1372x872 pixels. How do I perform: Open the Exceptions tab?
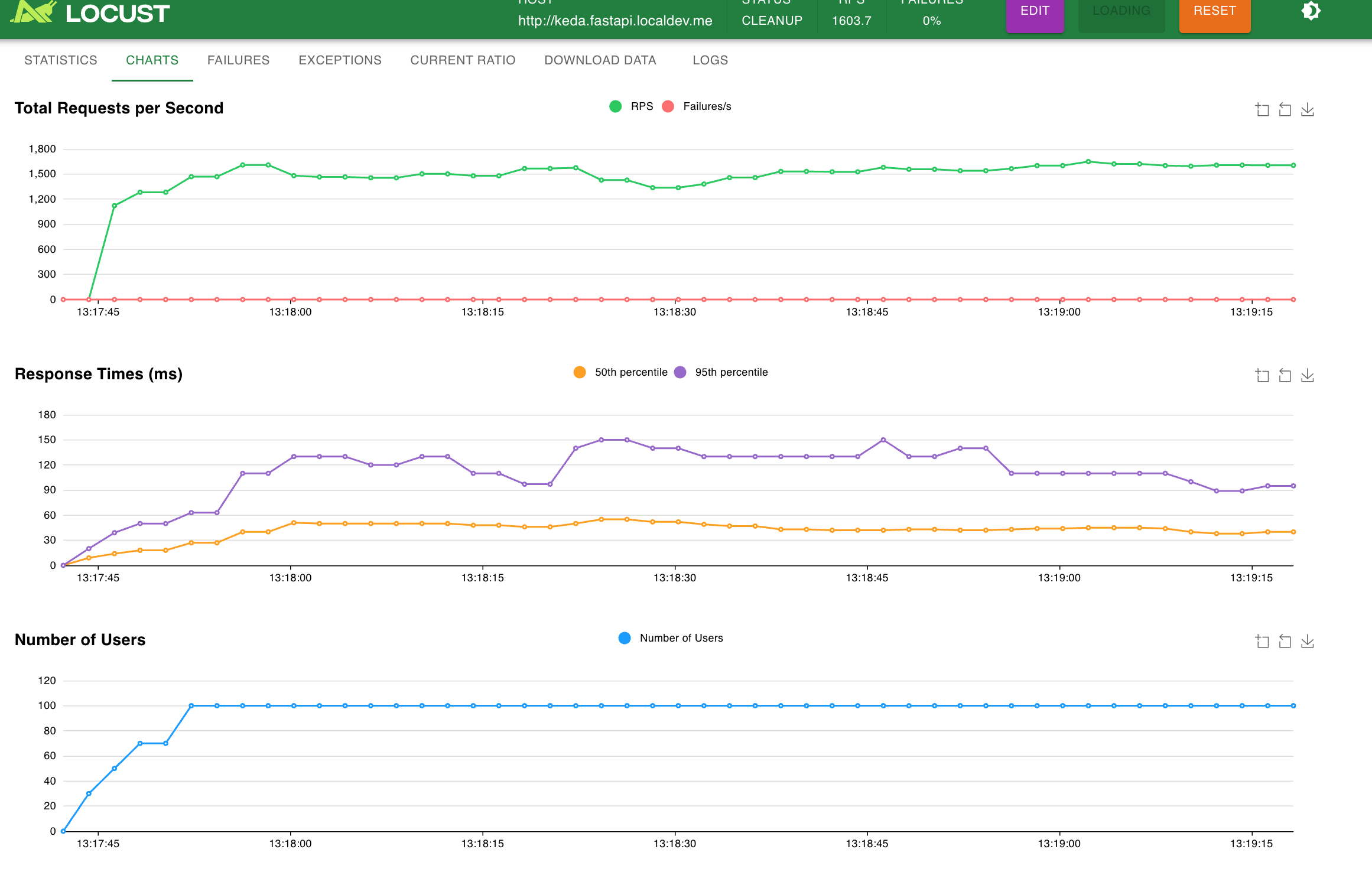click(340, 60)
